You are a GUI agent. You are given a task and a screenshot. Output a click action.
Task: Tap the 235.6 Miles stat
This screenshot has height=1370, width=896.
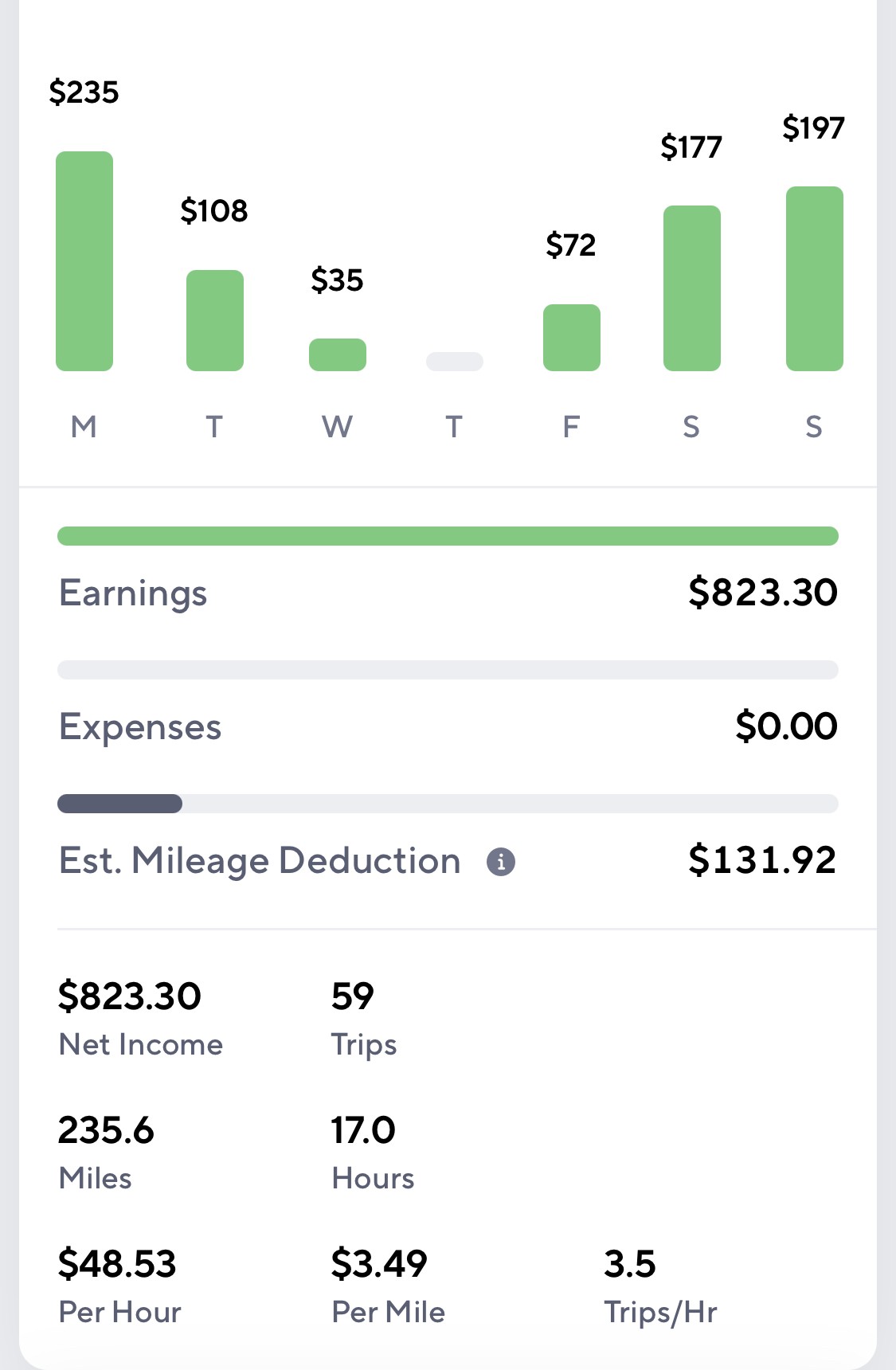click(106, 1153)
